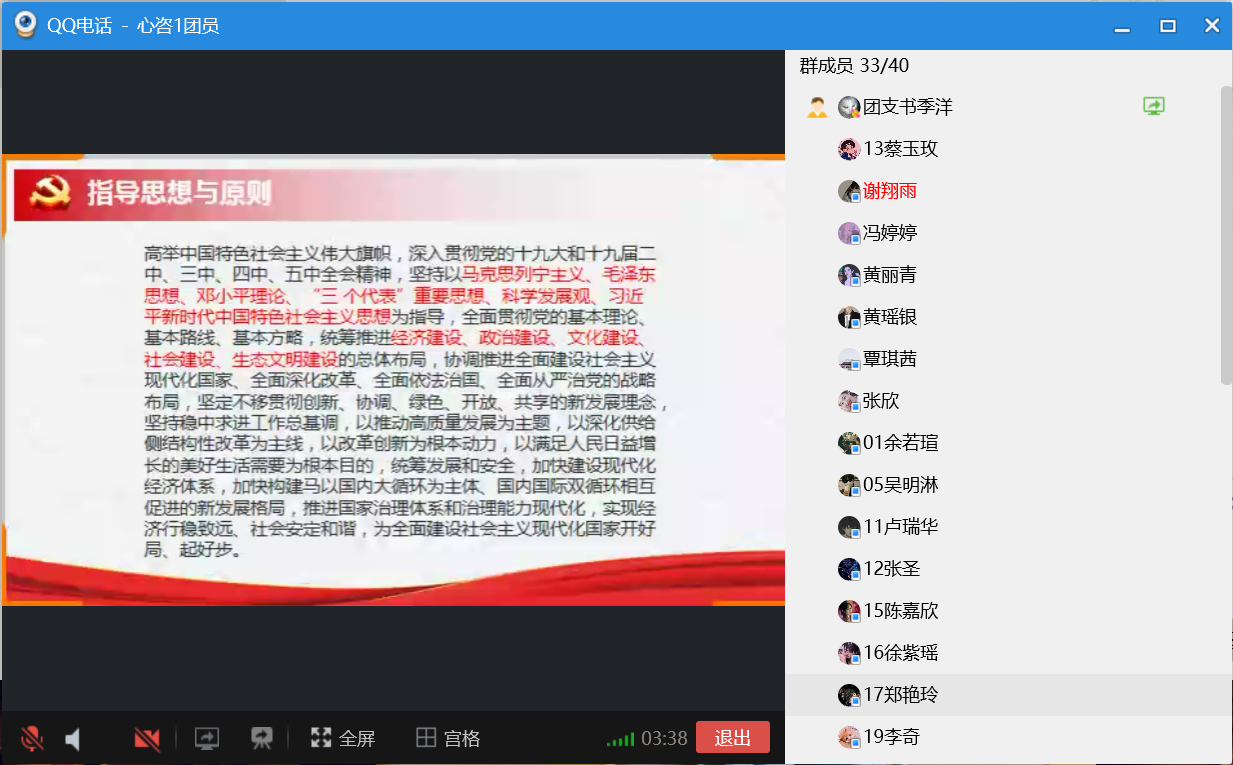This screenshot has height=765, width=1233.
Task: Click the avatar of 05吴明淋
Action: pyautogui.click(x=849, y=485)
